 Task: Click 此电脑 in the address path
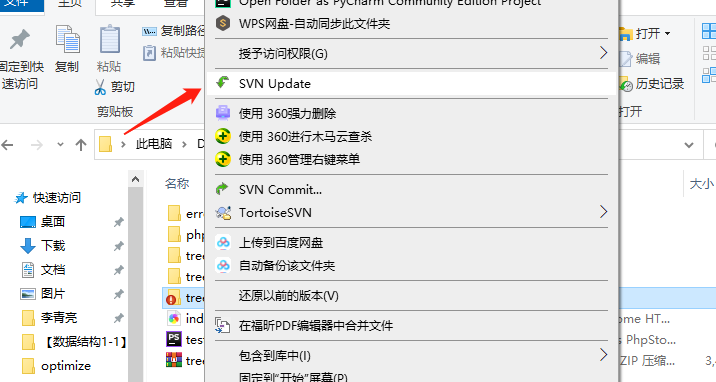(154, 144)
